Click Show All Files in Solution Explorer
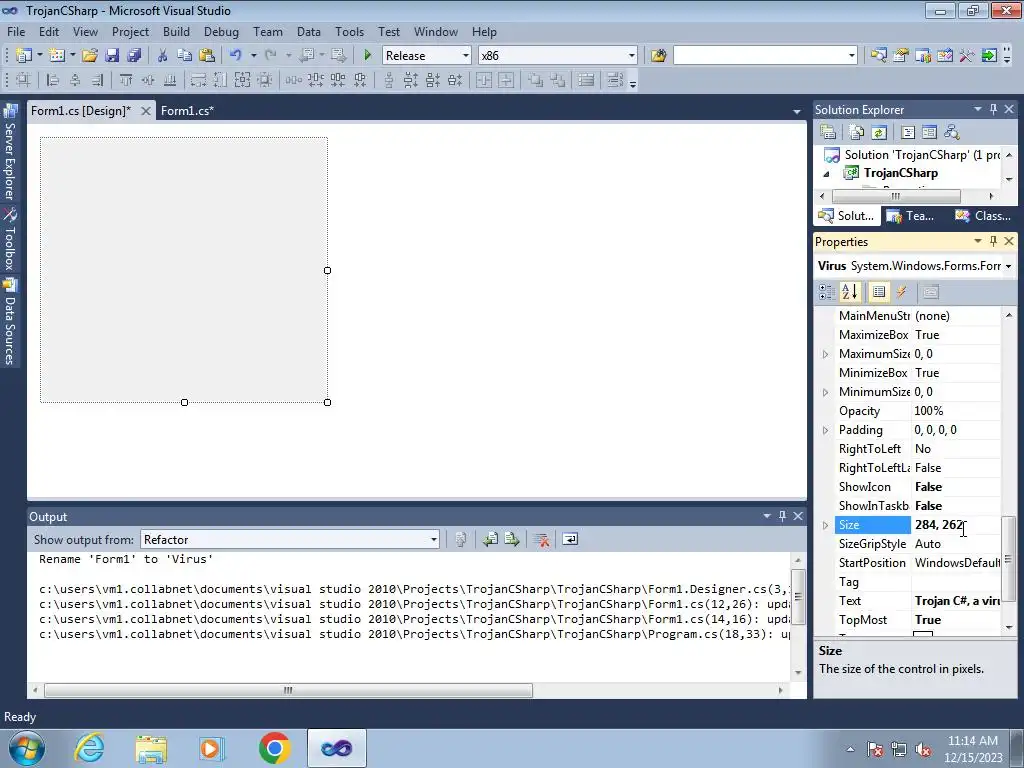 [857, 133]
